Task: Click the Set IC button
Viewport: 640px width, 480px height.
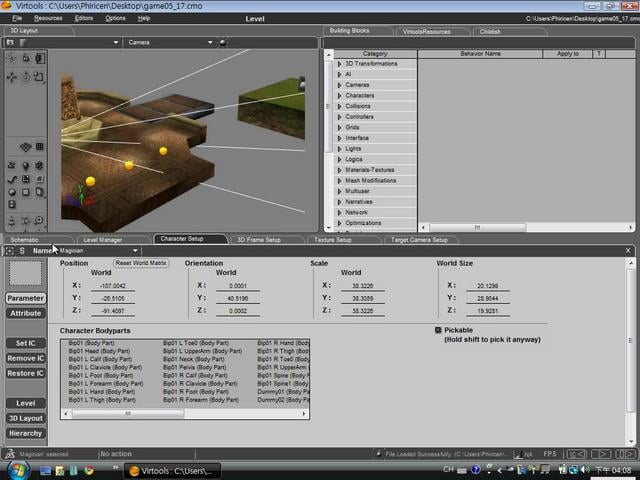Action: (x=26, y=343)
